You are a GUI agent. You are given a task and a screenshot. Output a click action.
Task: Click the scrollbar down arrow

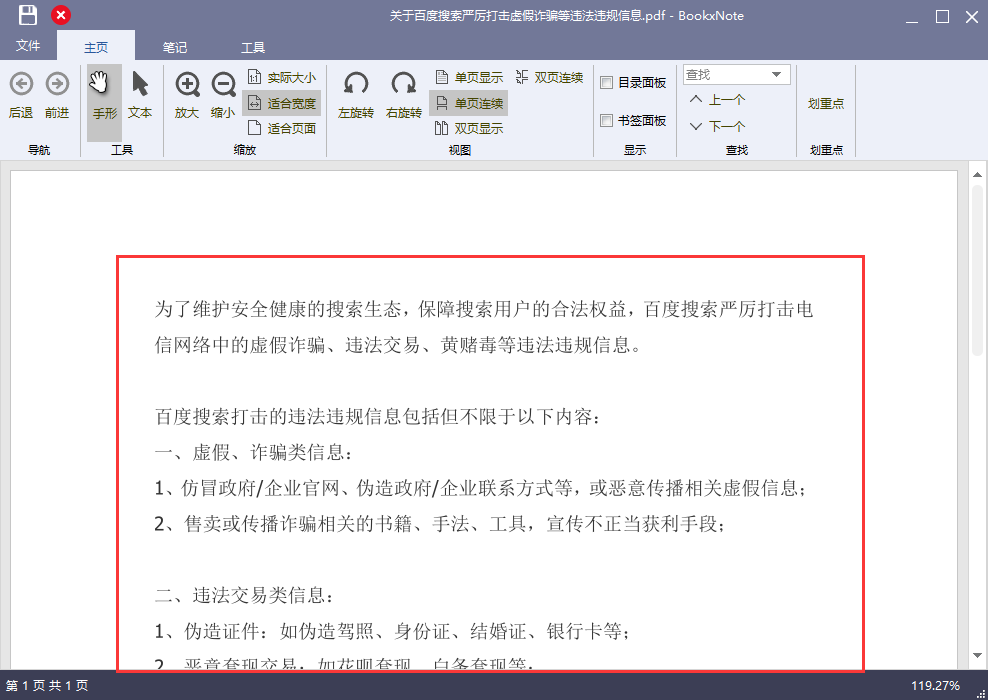click(977, 657)
